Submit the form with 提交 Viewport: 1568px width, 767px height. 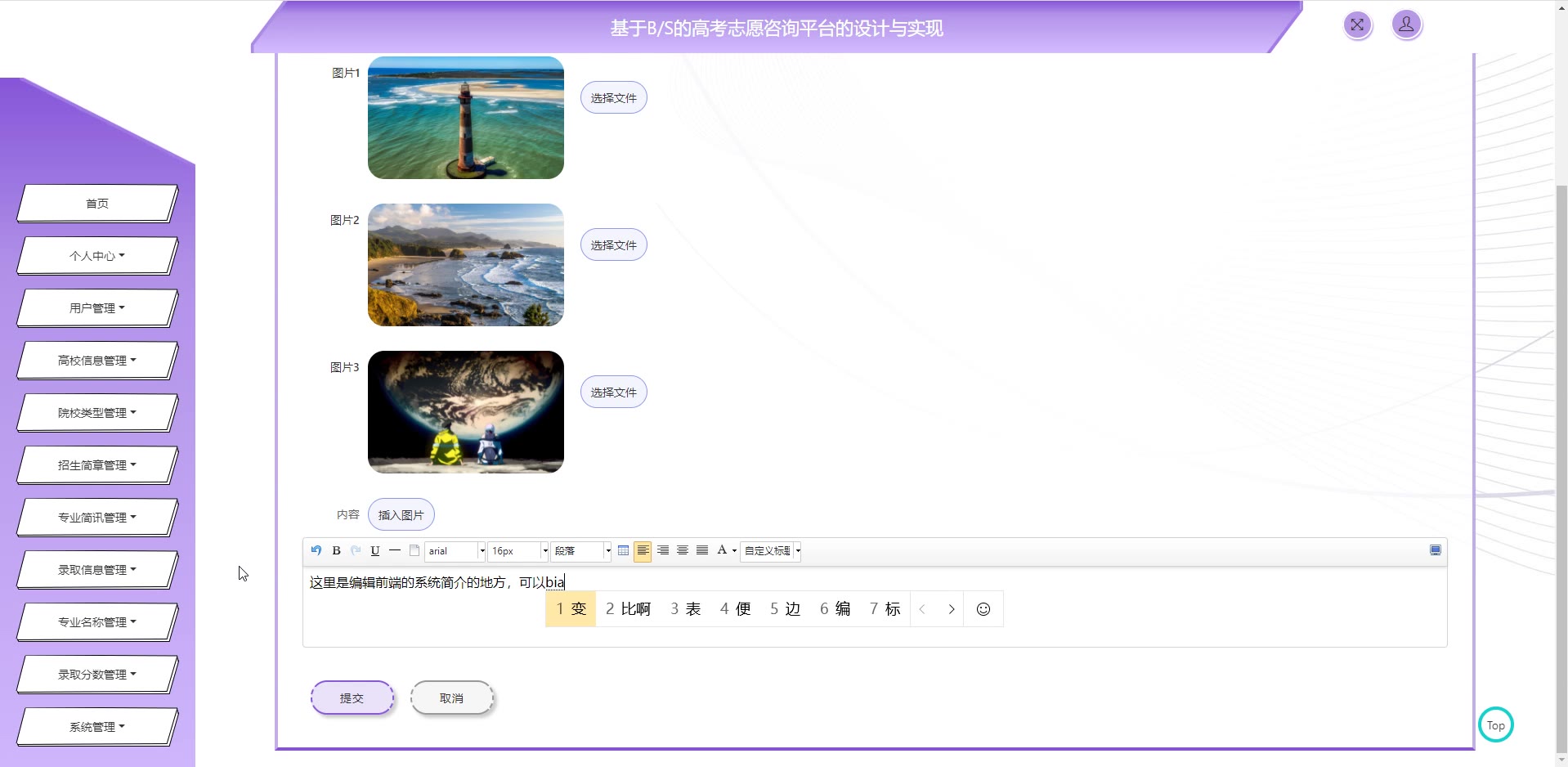352,698
